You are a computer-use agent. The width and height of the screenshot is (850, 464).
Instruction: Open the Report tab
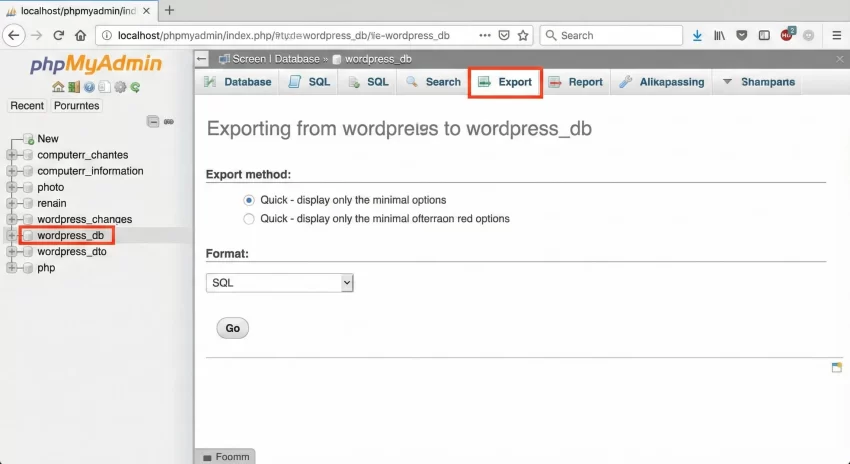pyautogui.click(x=576, y=82)
